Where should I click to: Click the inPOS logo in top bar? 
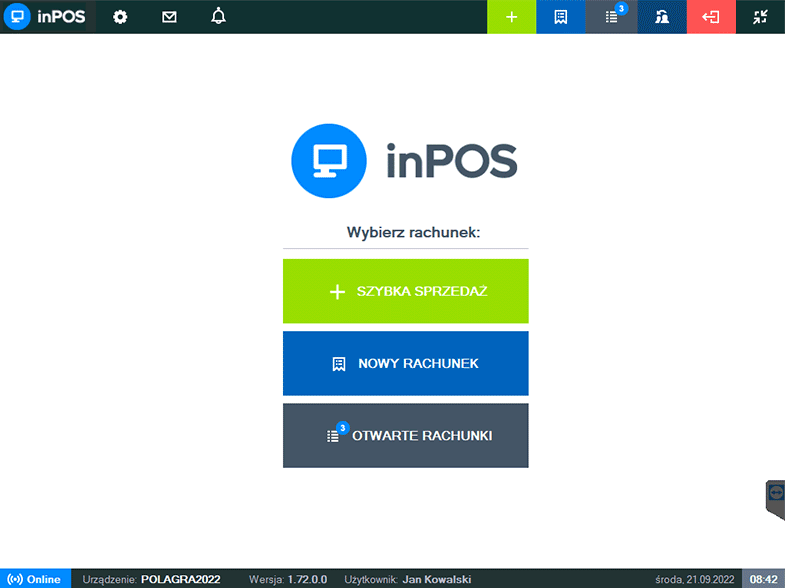pos(48,17)
